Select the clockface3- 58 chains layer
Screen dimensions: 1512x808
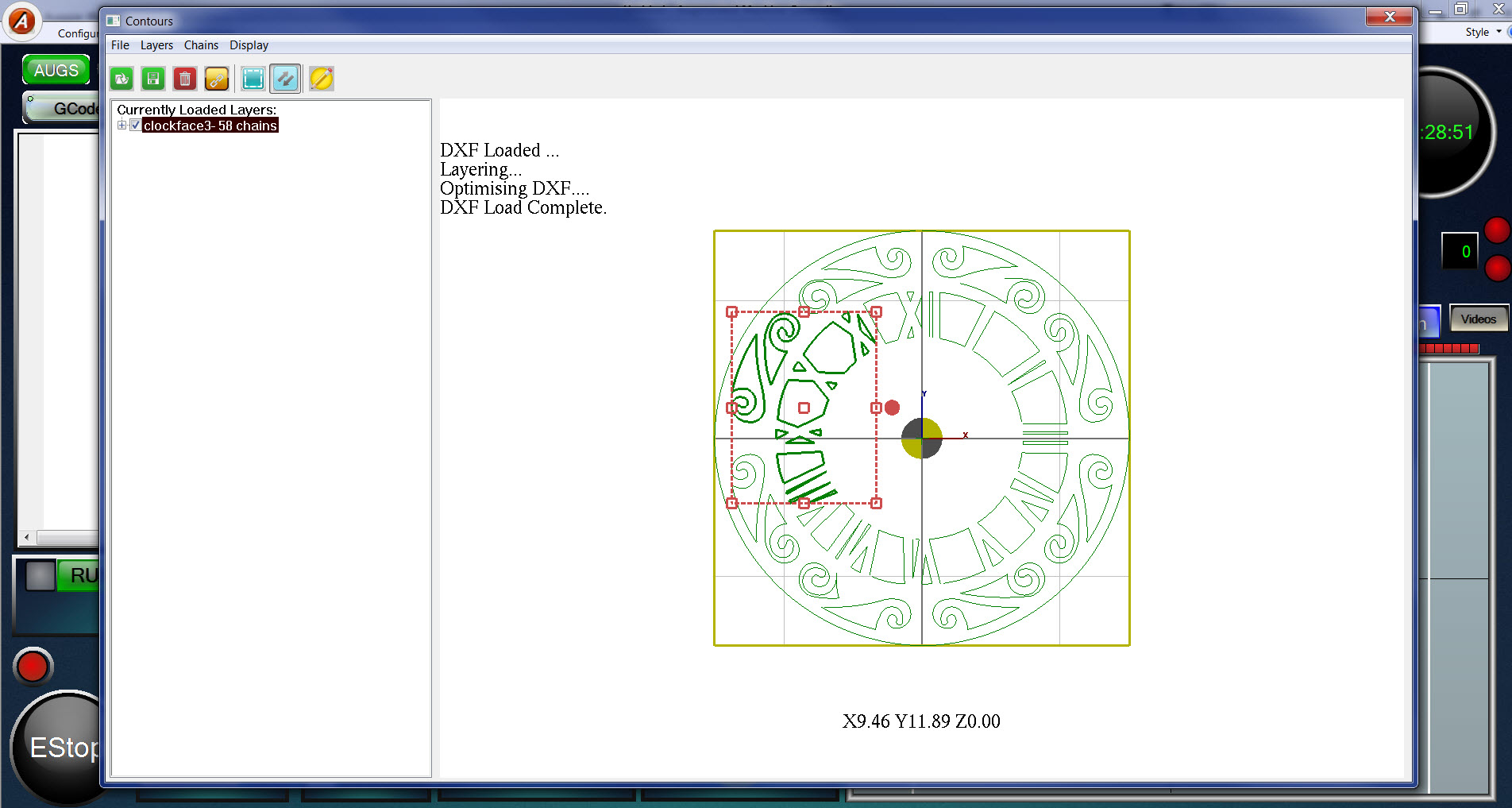point(210,126)
